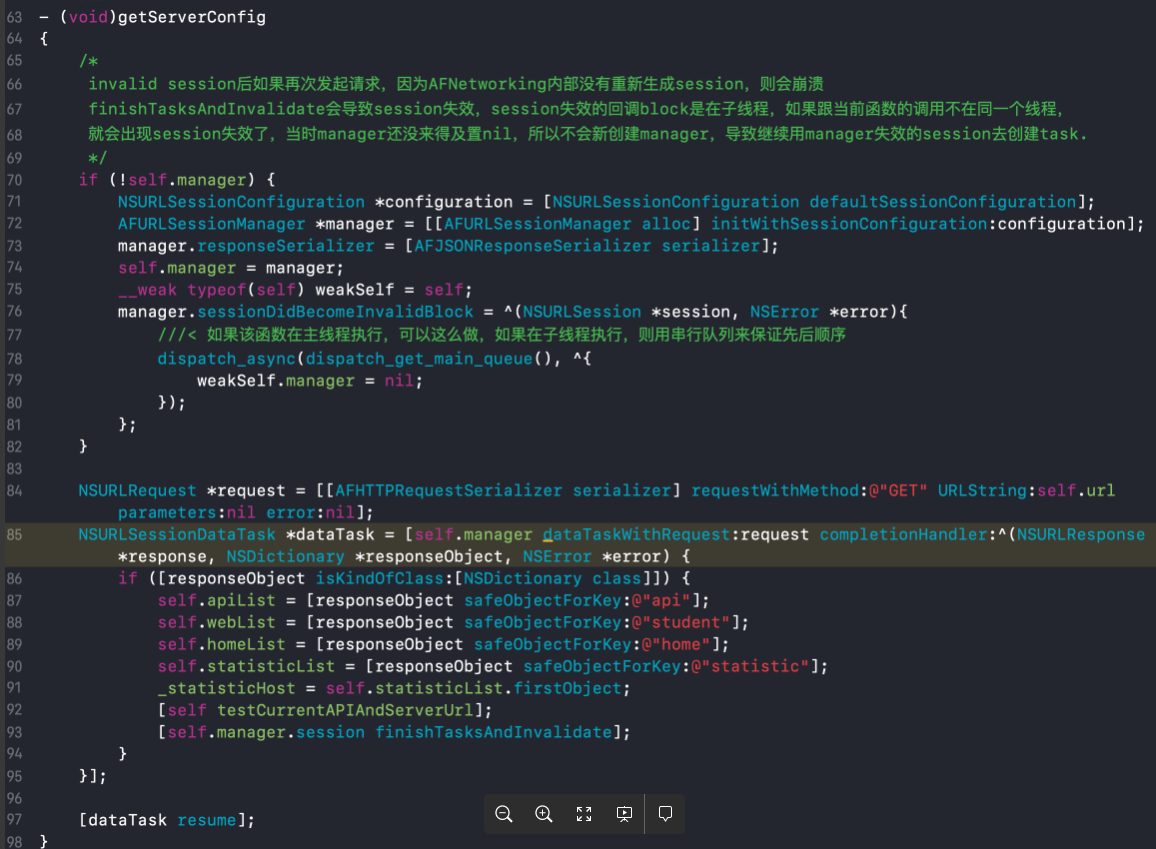The image size is (1156, 849).
Task: Click requestWithMethod on line 84
Action: [x=775, y=490]
